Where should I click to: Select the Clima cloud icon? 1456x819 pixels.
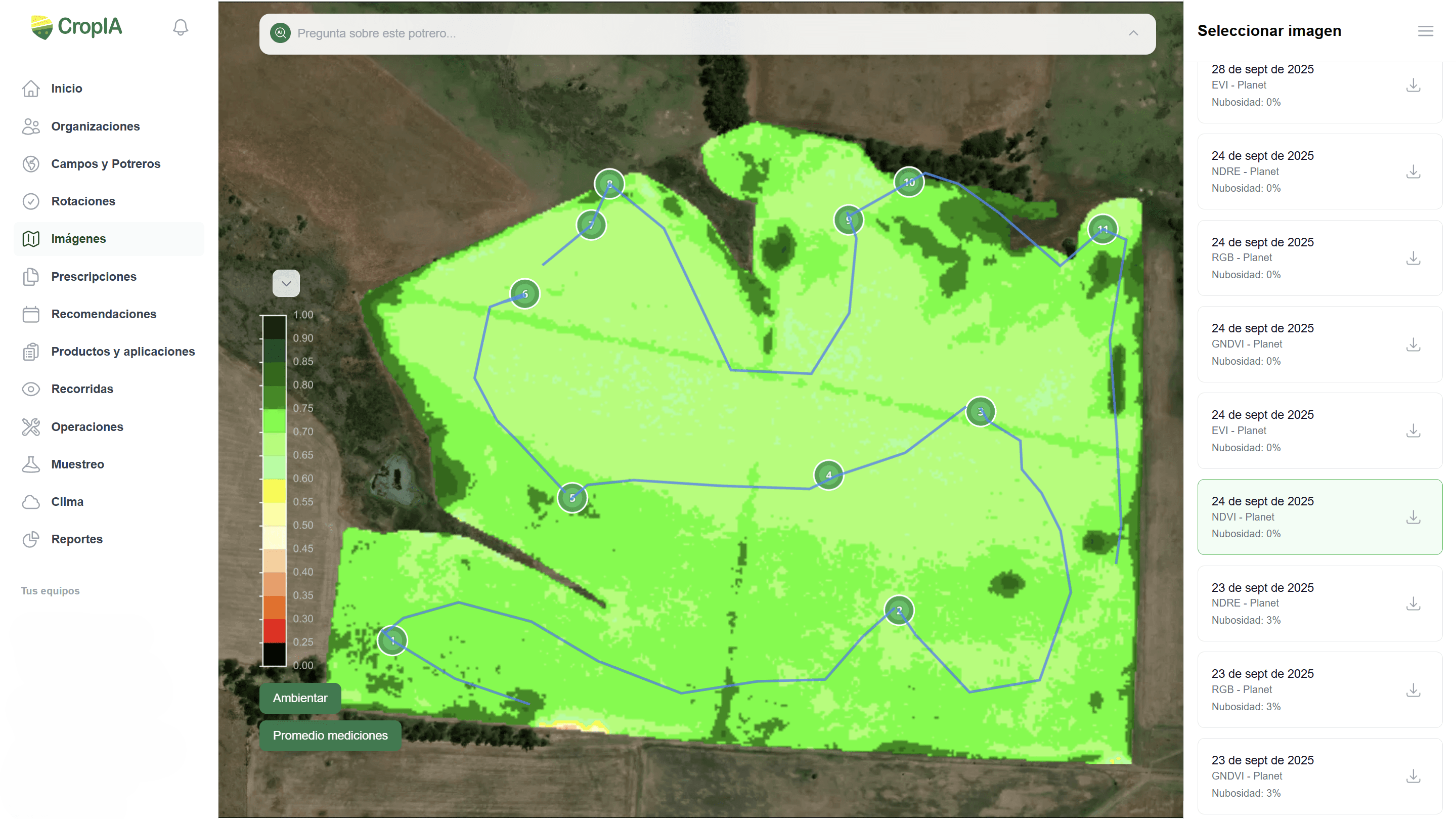tap(31, 501)
